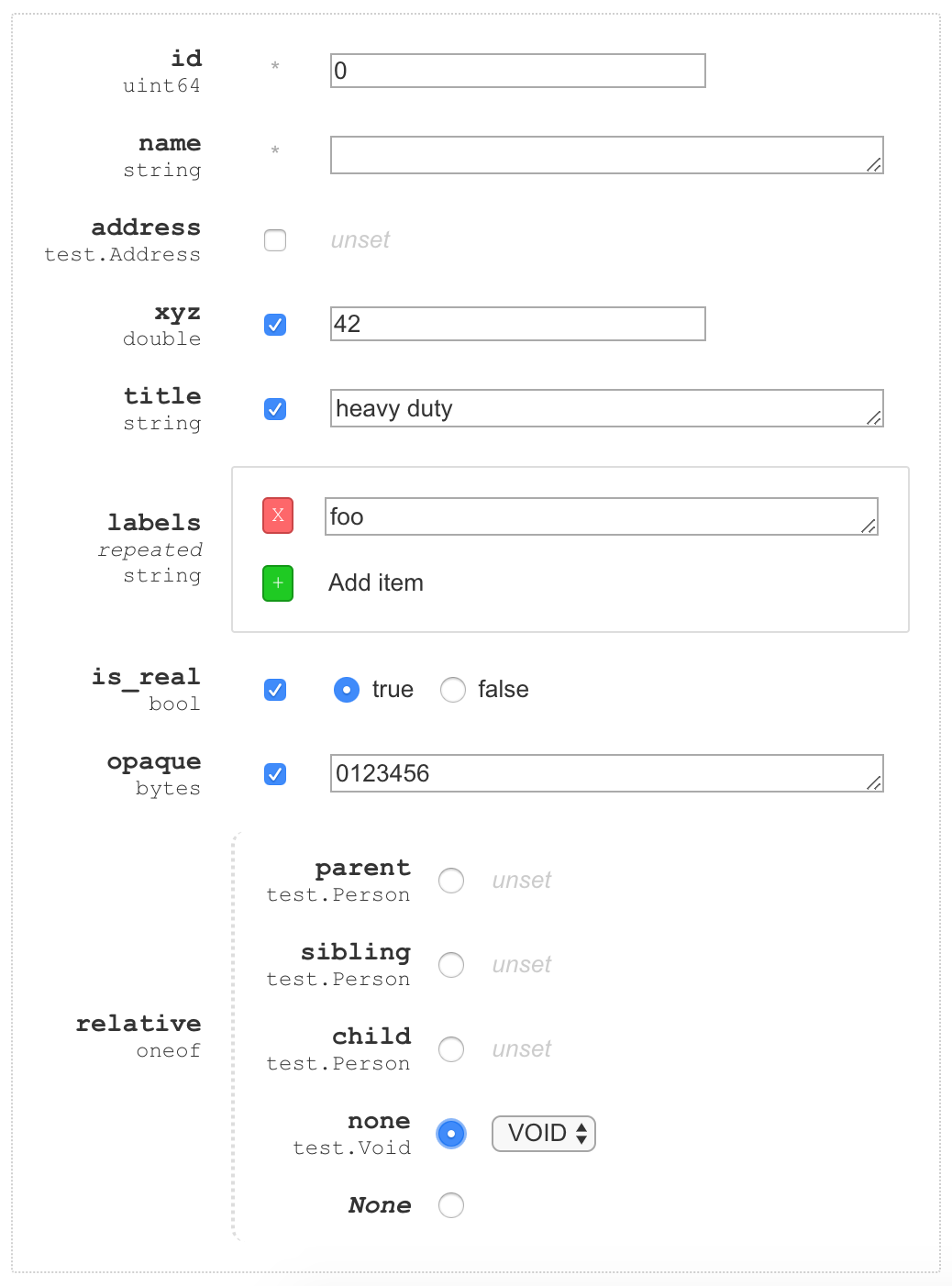This screenshot has height=1286, width=952.
Task: Choose sibling as the relative
Action: pos(450,964)
